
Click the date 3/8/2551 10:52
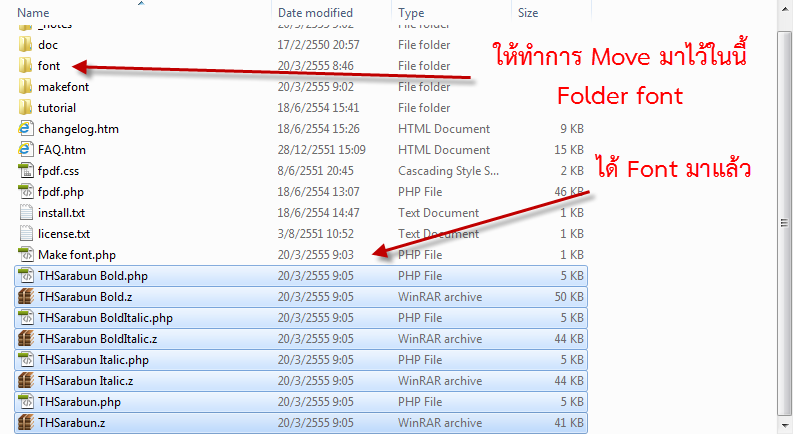pos(315,234)
